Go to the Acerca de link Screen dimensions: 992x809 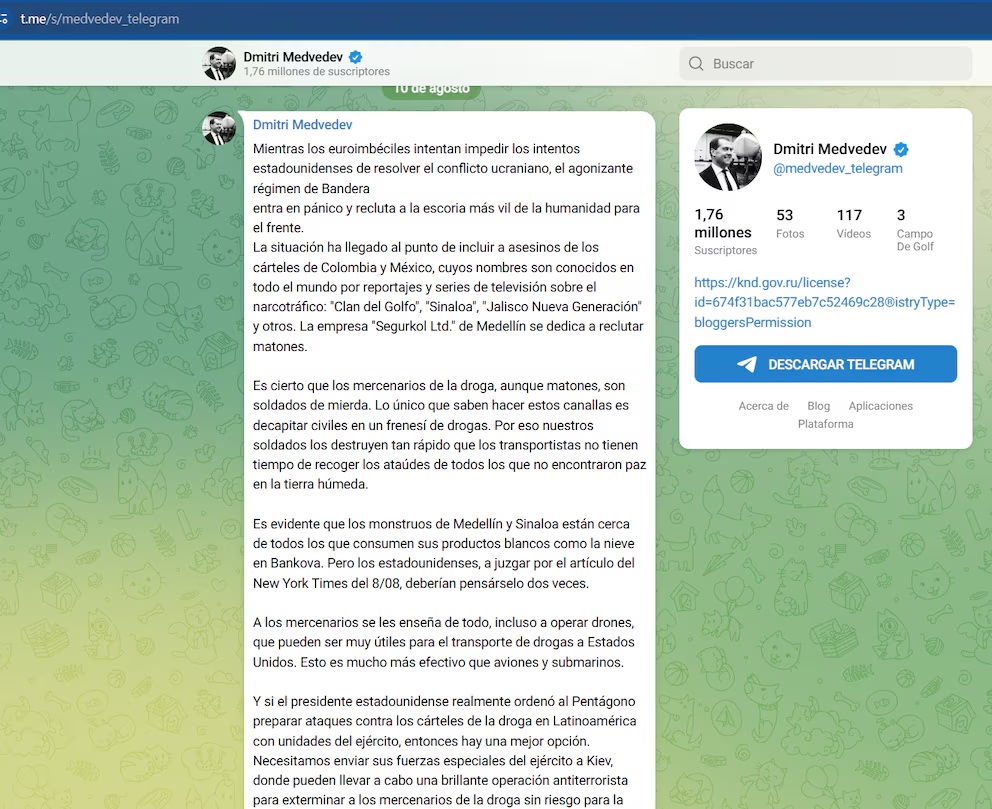pos(763,406)
